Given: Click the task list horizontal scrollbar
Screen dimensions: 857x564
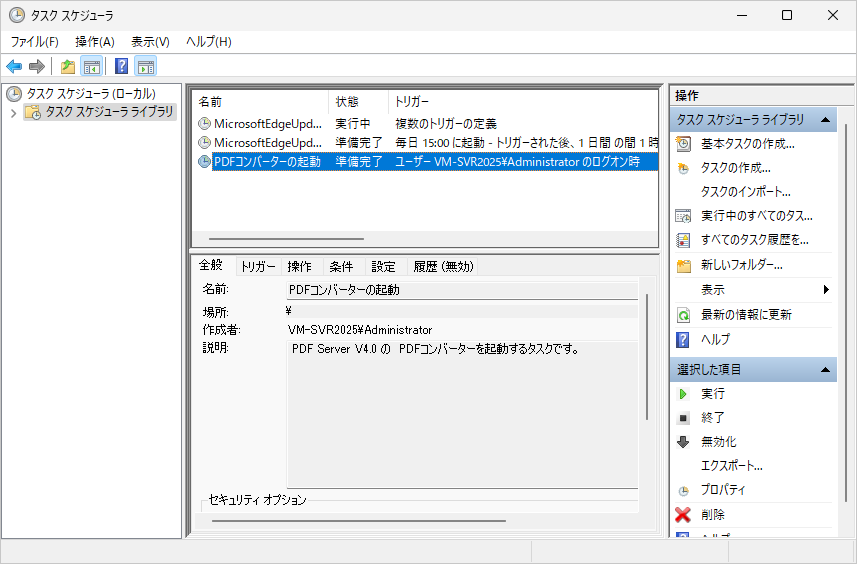Looking at the screenshot, I should tap(286, 239).
